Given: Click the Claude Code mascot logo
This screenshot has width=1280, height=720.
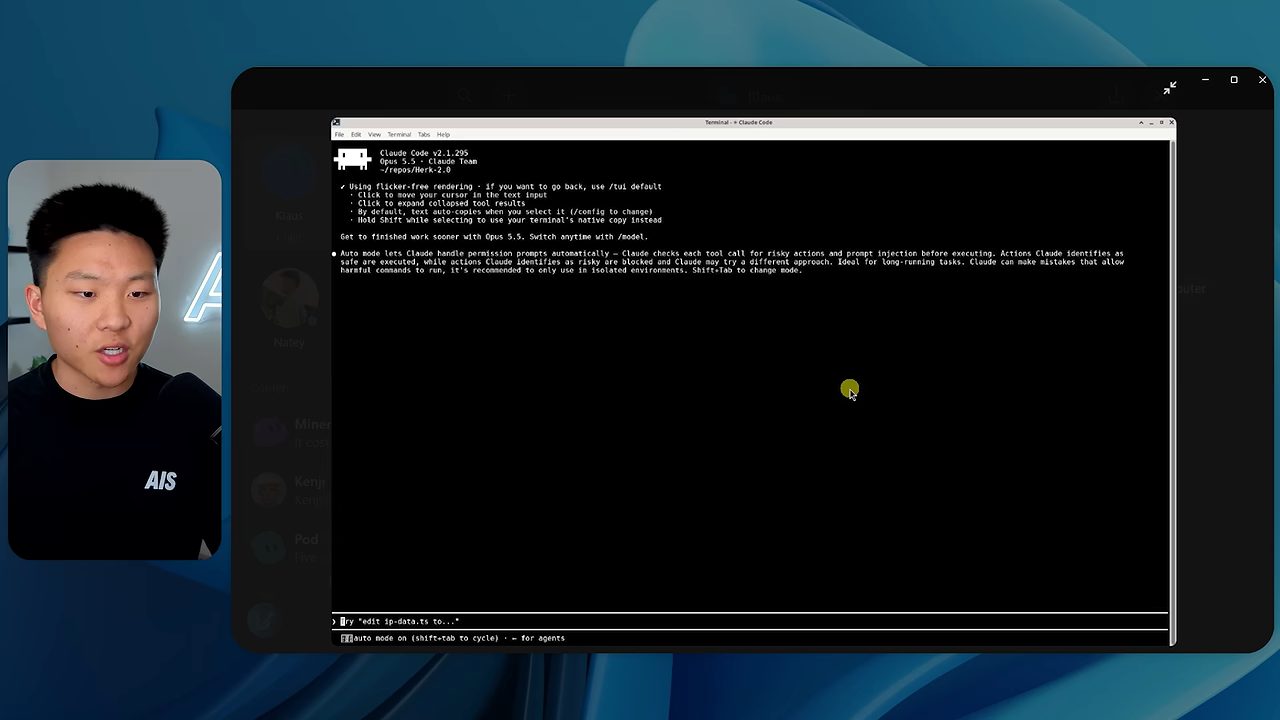Looking at the screenshot, I should click(x=353, y=159).
